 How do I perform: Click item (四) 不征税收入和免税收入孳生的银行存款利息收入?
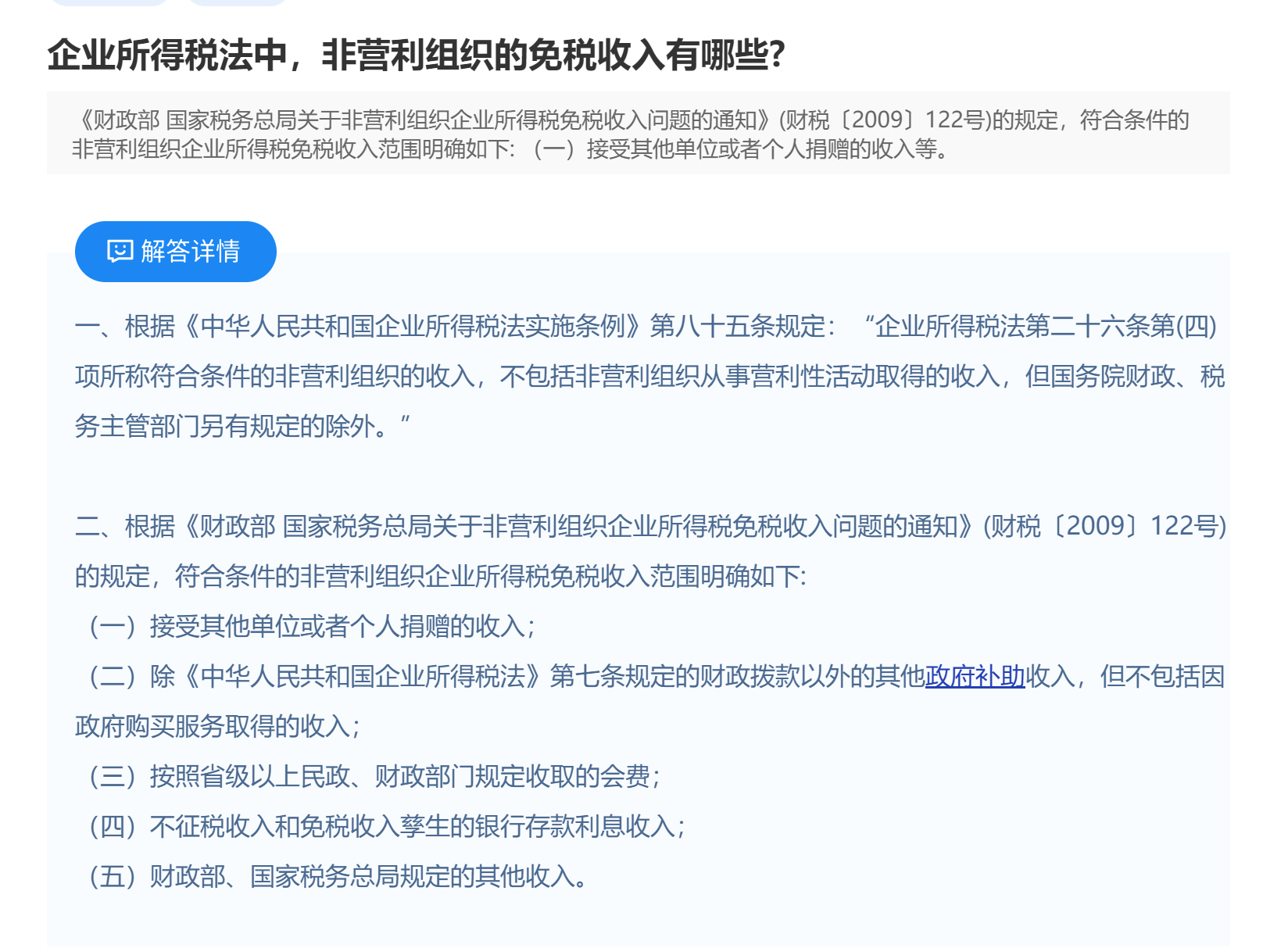point(388,827)
